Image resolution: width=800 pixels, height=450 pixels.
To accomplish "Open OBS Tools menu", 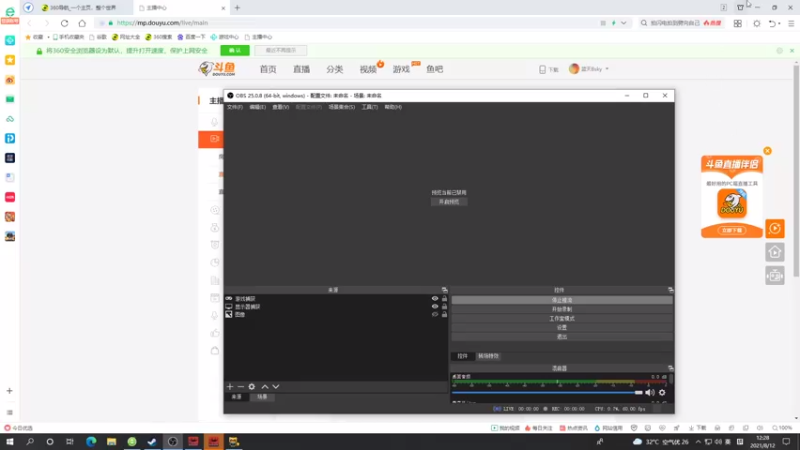I will click(x=369, y=107).
